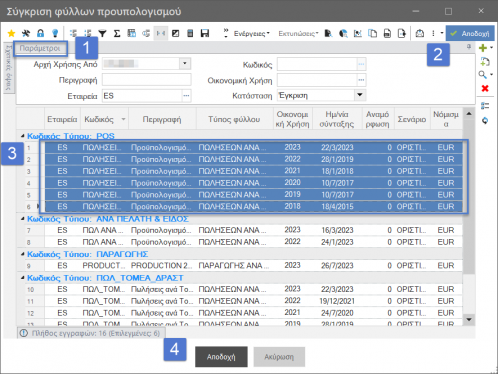
Task: Open the Κωδικός column filter arrow
Action: tap(123, 119)
